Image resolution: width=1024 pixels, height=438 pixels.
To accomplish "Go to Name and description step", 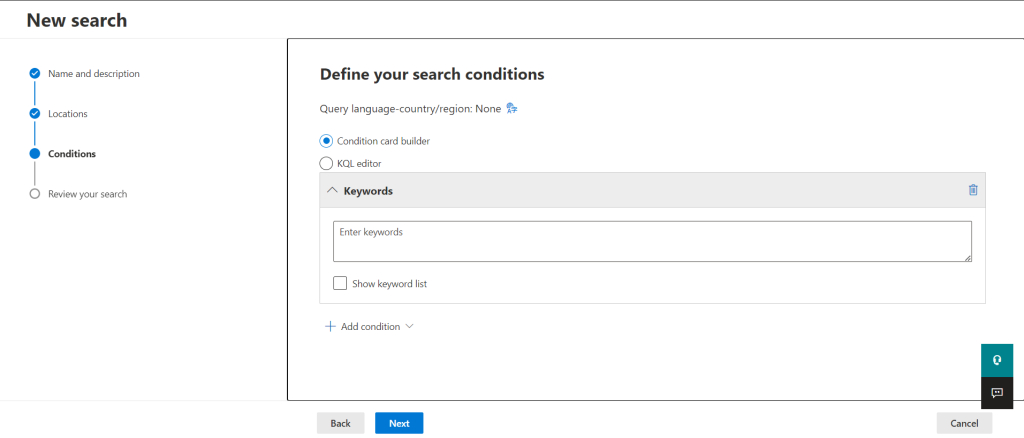I will click(x=94, y=74).
